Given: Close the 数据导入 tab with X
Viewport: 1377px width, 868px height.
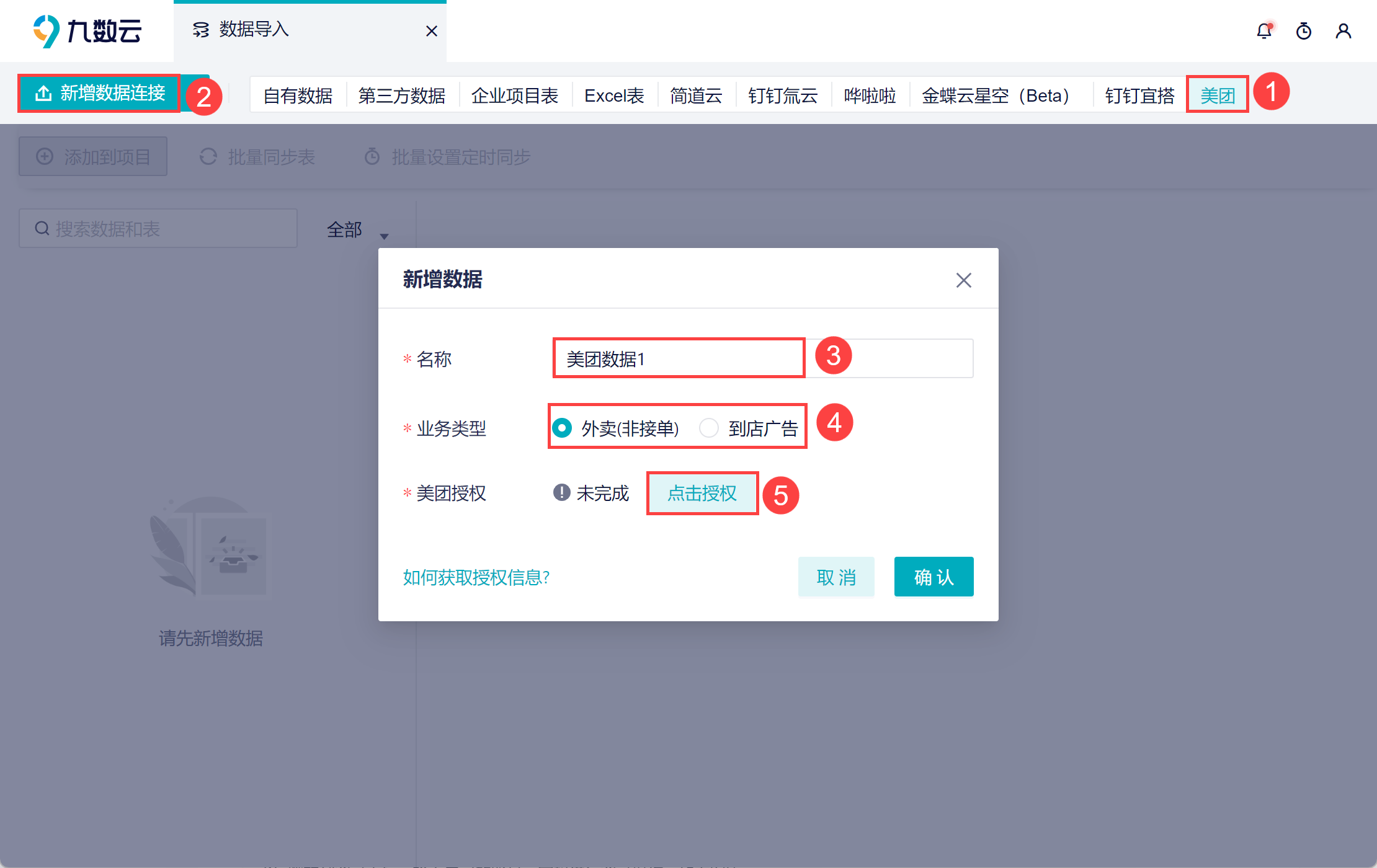Looking at the screenshot, I should [432, 31].
